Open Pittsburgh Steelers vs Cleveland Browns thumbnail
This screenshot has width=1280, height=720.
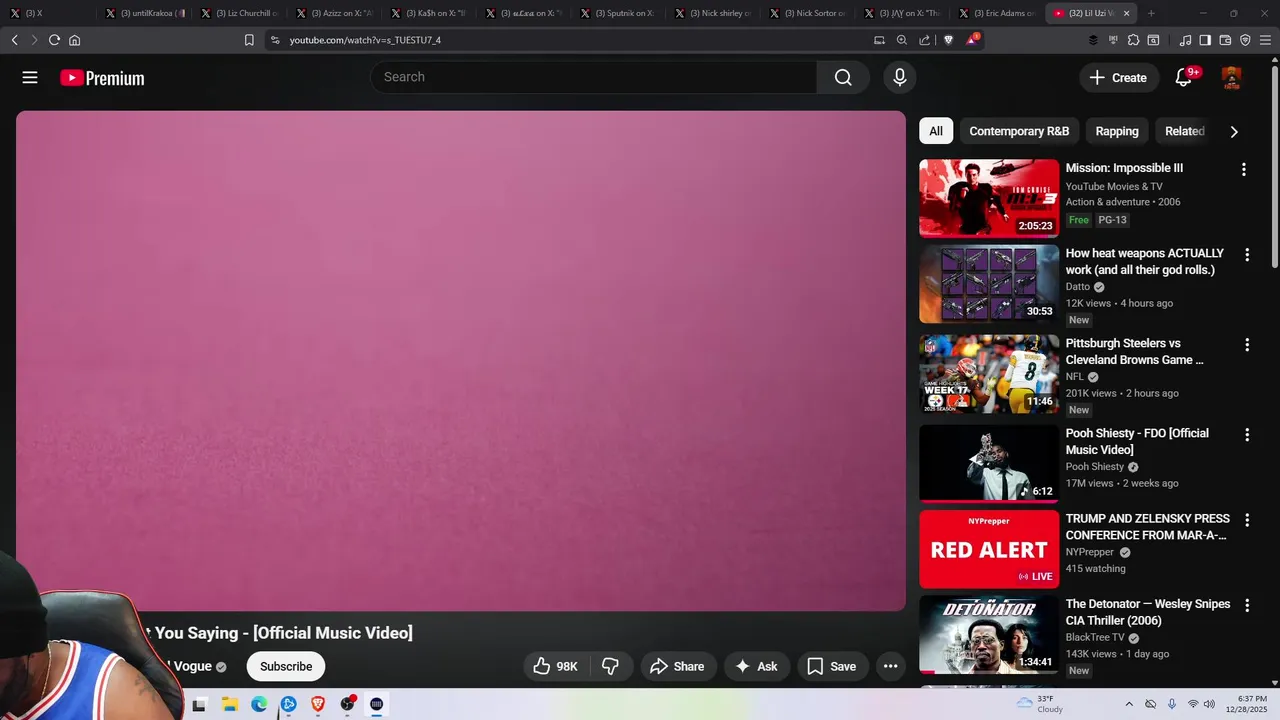point(989,374)
